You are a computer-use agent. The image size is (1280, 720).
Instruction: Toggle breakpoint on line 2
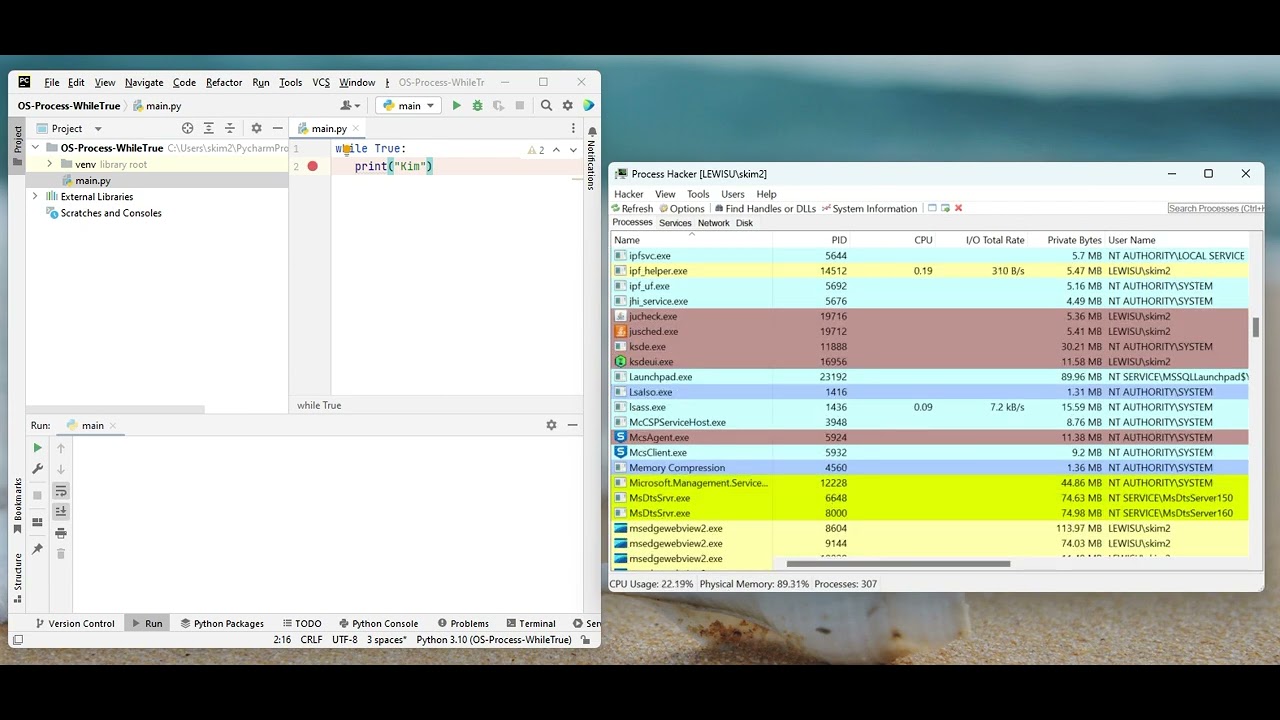pos(312,166)
